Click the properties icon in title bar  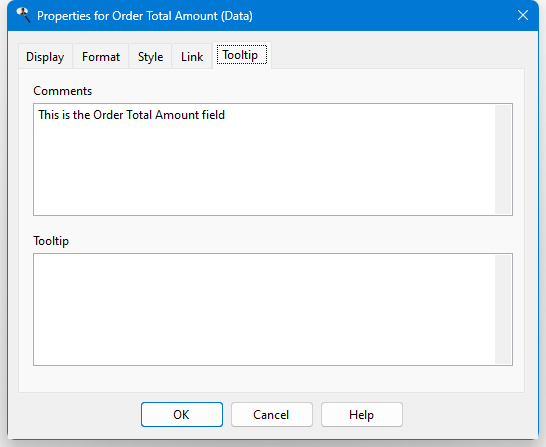24,15
